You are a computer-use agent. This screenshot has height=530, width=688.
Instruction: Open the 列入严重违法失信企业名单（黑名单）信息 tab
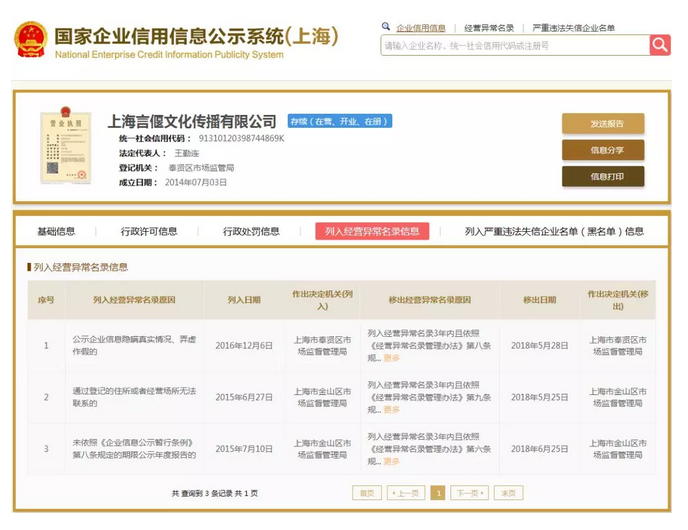click(554, 231)
